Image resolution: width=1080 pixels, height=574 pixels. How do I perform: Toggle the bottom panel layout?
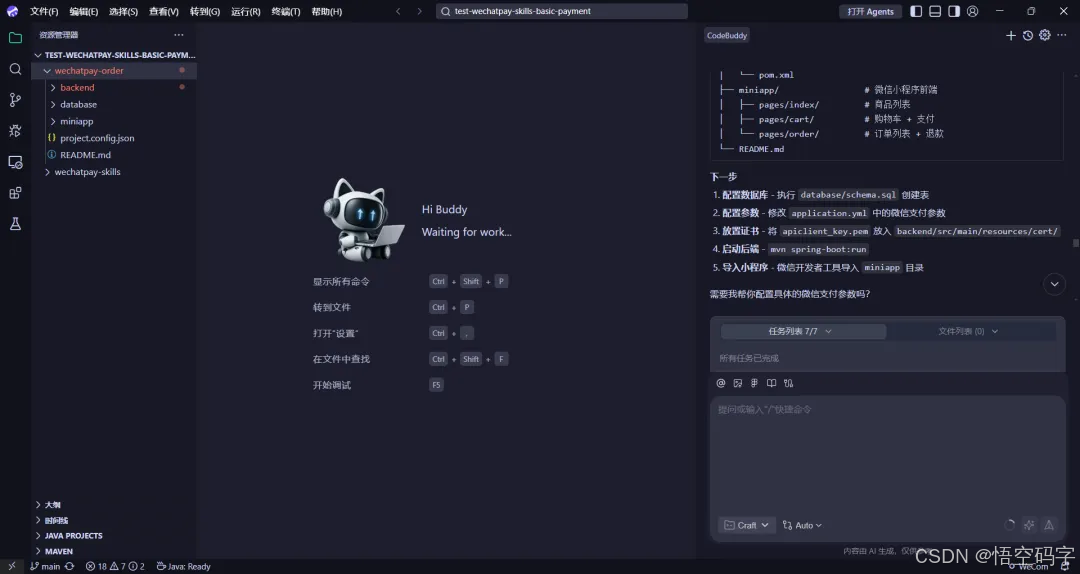pos(935,11)
